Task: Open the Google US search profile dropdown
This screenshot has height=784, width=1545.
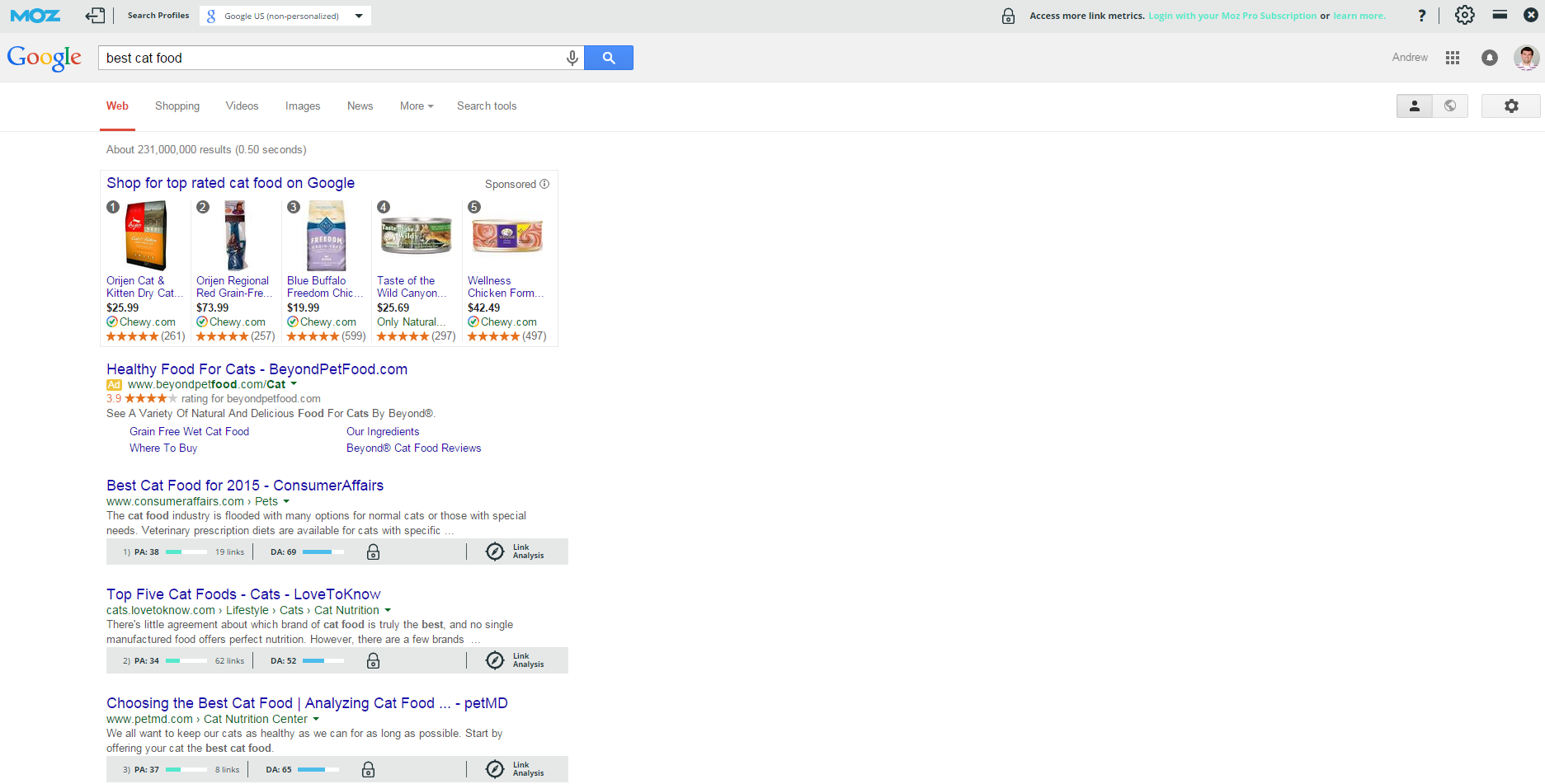Action: click(x=285, y=16)
